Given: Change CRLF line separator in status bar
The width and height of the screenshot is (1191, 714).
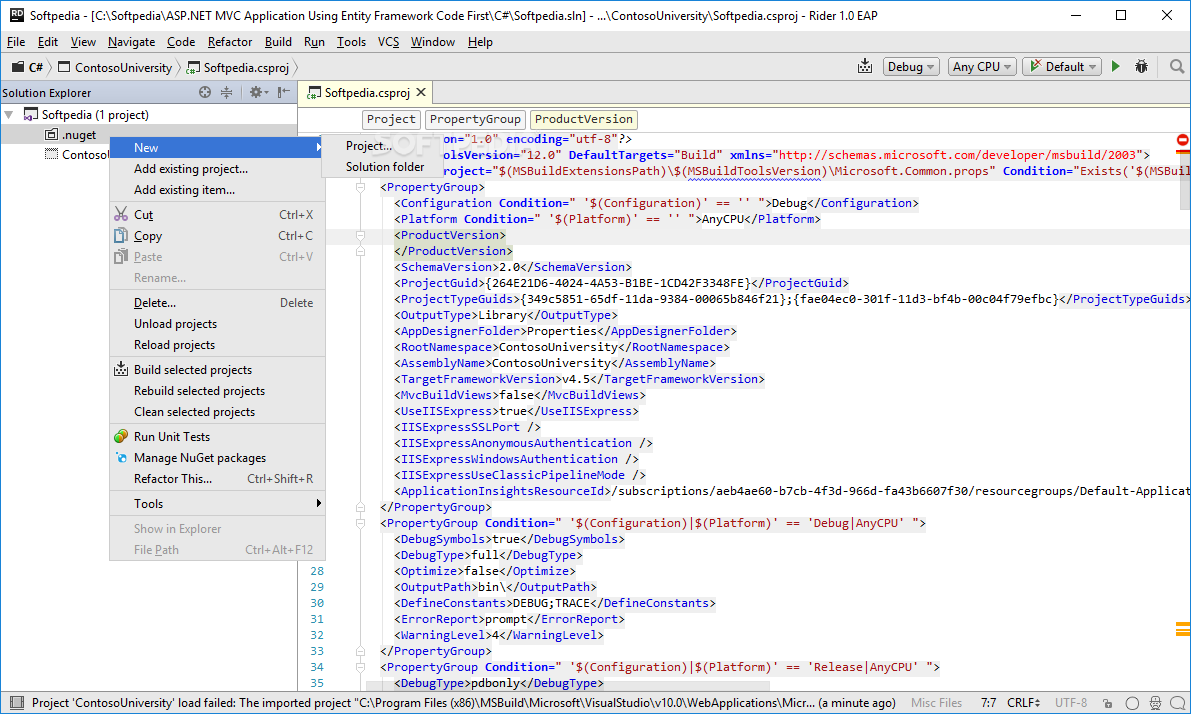Looking at the screenshot, I should [1024, 703].
